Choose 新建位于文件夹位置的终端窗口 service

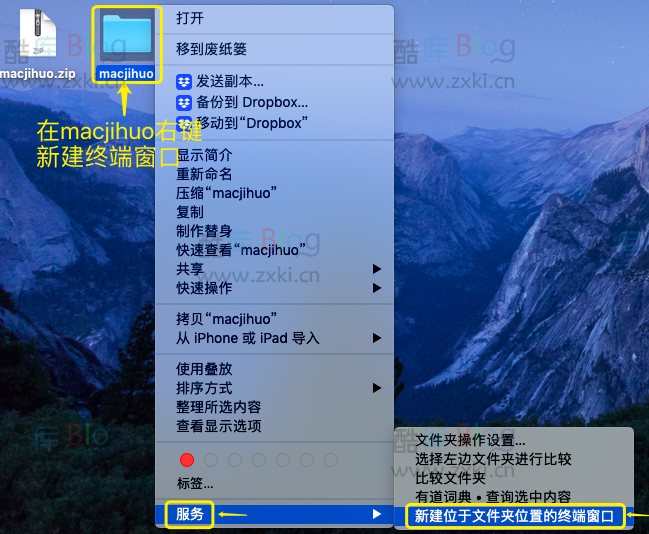(x=514, y=516)
